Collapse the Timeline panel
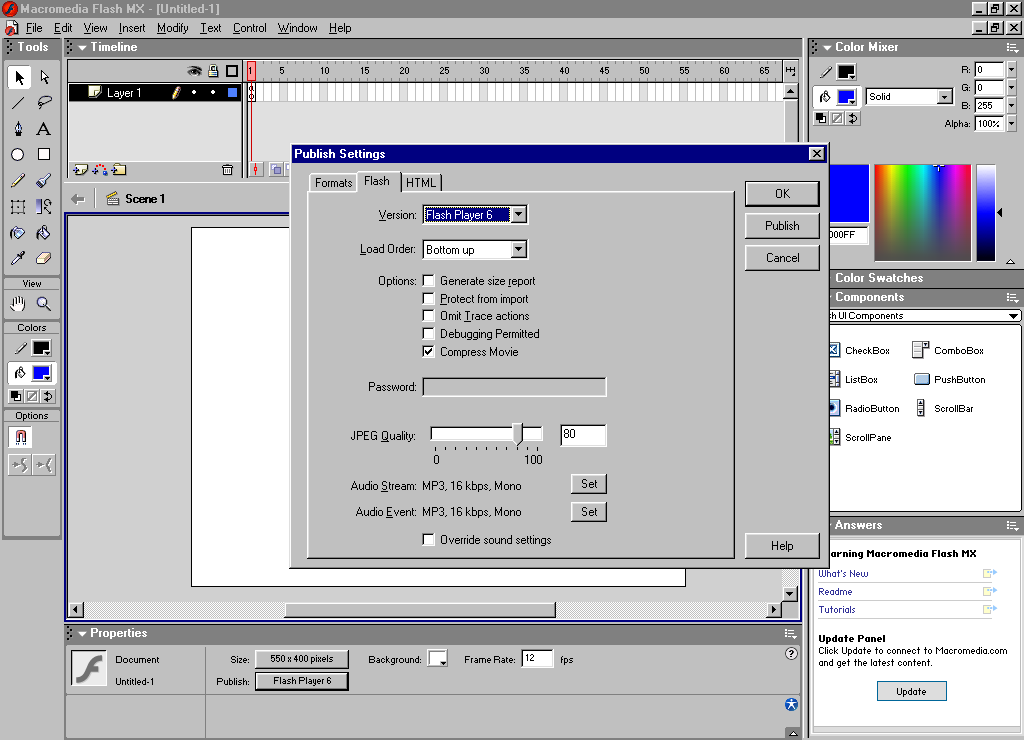 click(x=82, y=48)
